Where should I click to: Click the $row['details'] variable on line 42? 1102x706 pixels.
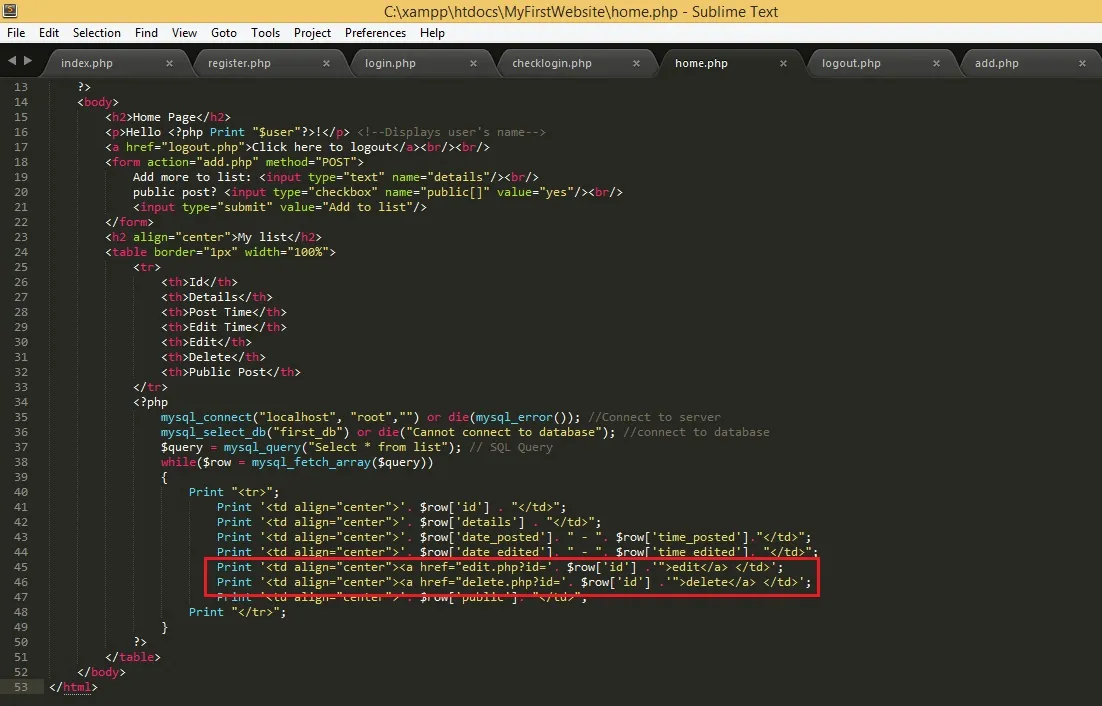click(x=472, y=523)
